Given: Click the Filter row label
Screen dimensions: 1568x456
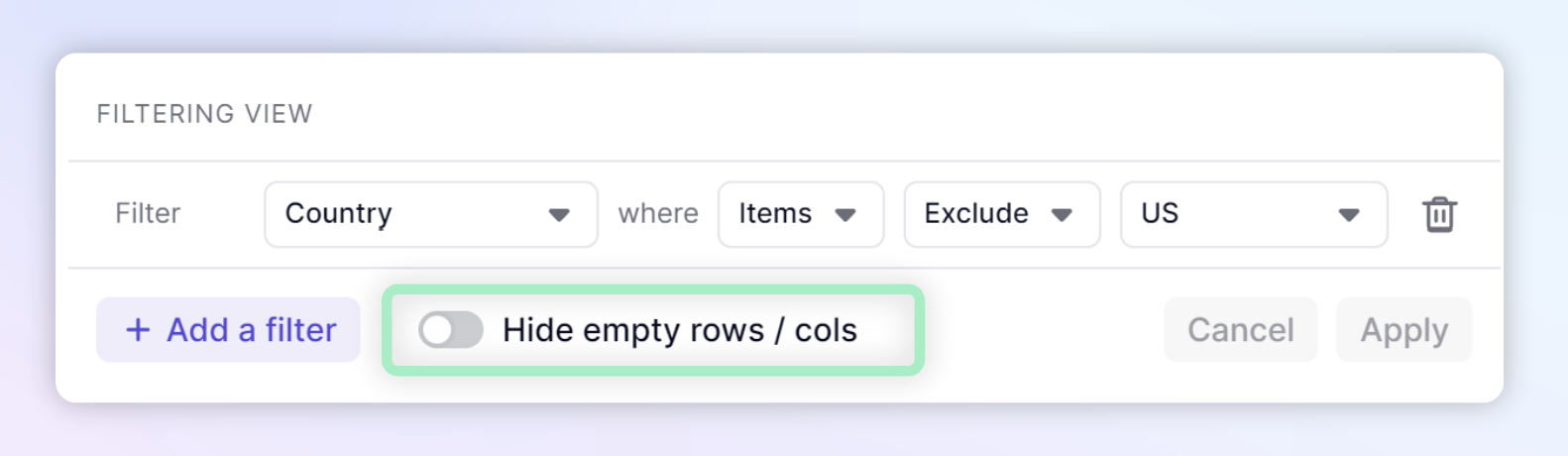Looking at the screenshot, I should 148,213.
